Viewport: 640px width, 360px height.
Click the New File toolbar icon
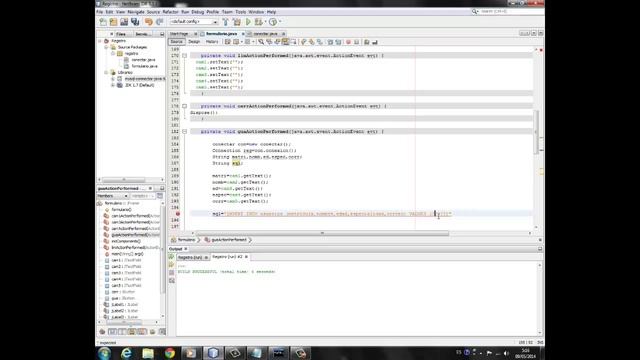(103, 22)
